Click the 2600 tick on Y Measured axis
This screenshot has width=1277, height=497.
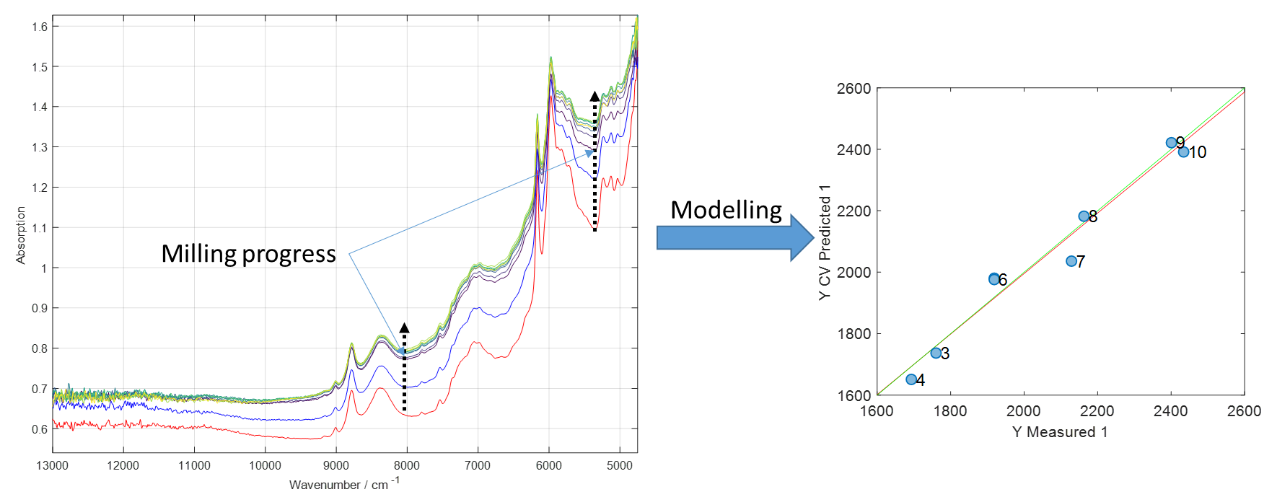pyautogui.click(x=1243, y=411)
